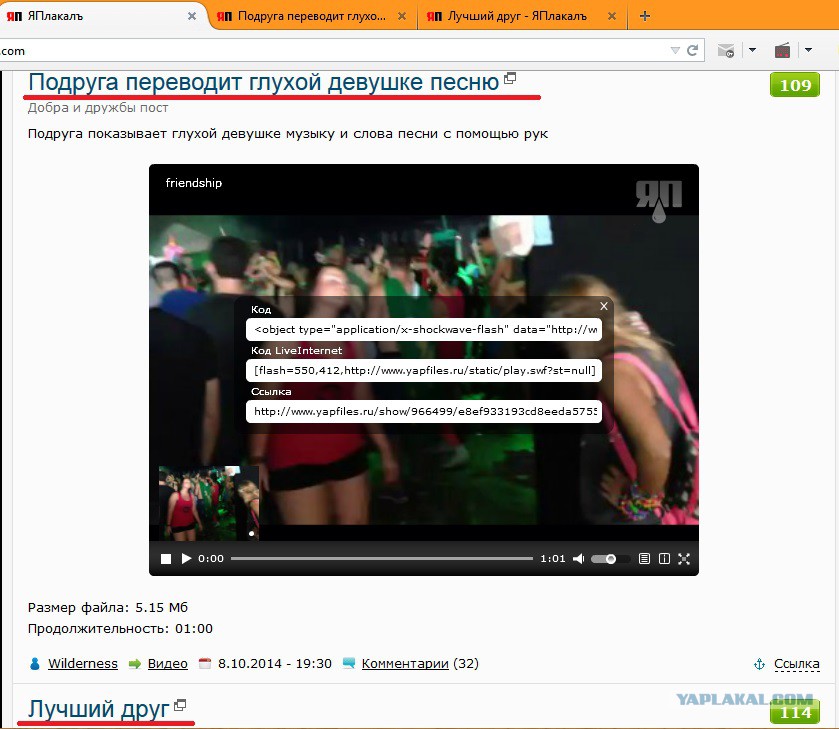The width and height of the screenshot is (839, 729).
Task: Expand dropdown next to red extension icon
Action: point(809,50)
